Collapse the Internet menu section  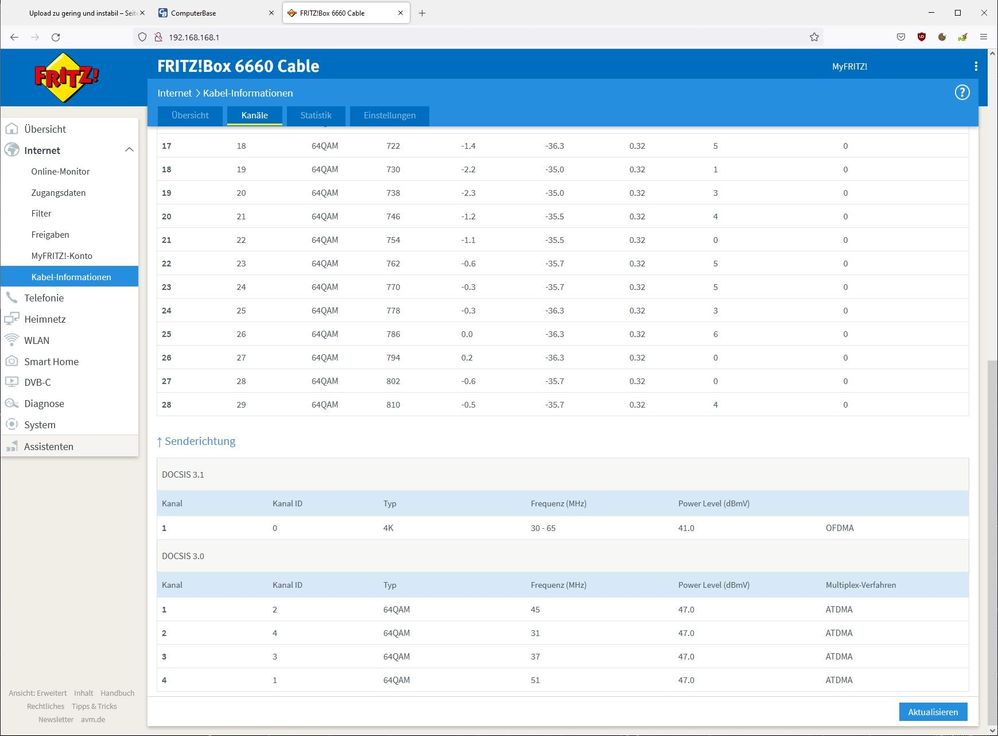click(x=129, y=150)
